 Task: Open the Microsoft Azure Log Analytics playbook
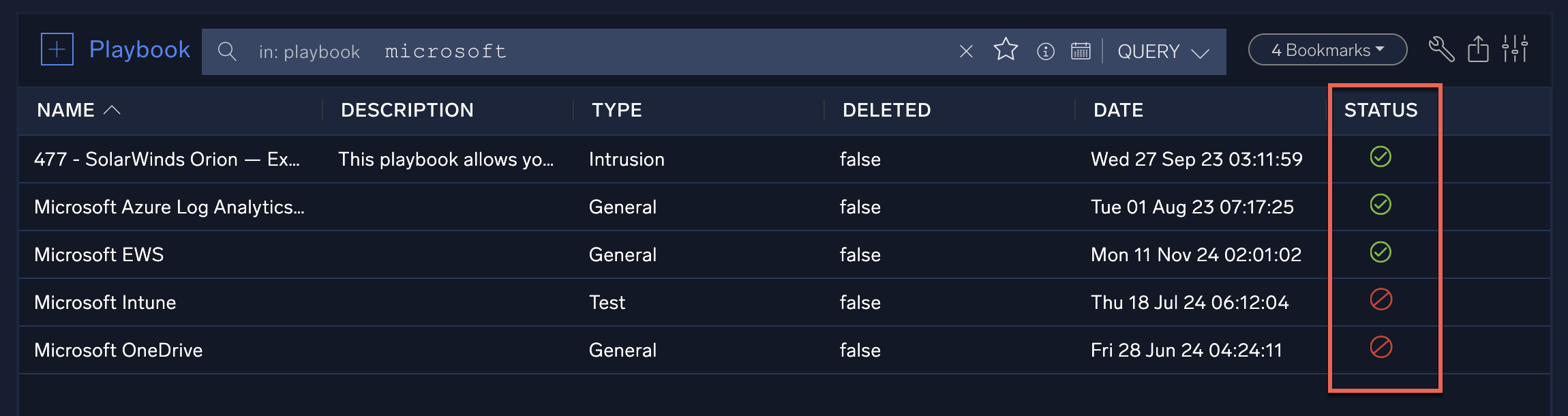tap(170, 207)
